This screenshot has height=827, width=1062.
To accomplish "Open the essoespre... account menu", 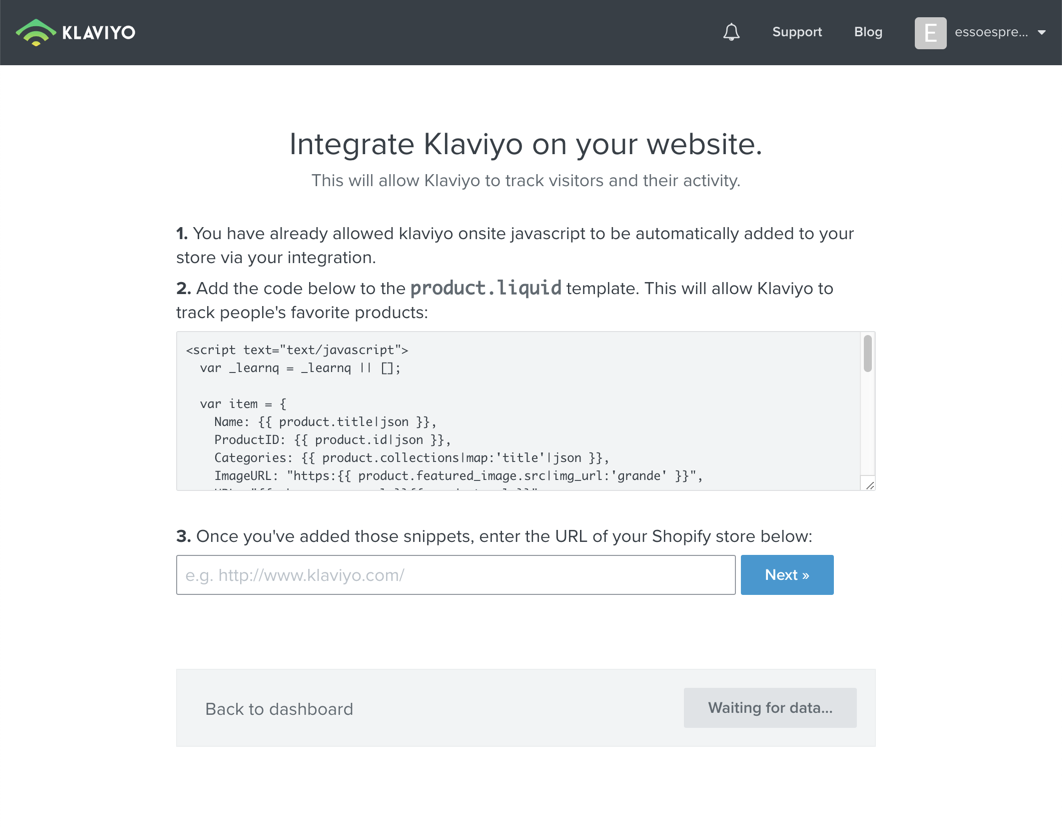I will click(980, 33).
